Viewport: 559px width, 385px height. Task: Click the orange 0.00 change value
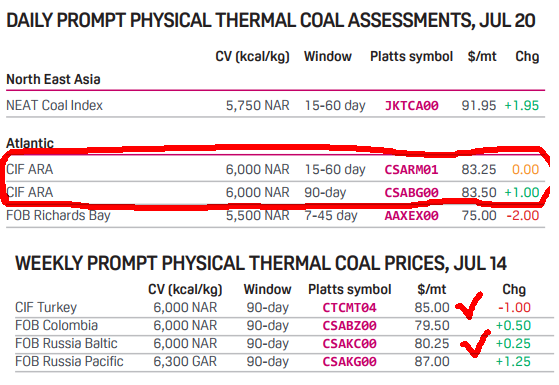click(525, 169)
